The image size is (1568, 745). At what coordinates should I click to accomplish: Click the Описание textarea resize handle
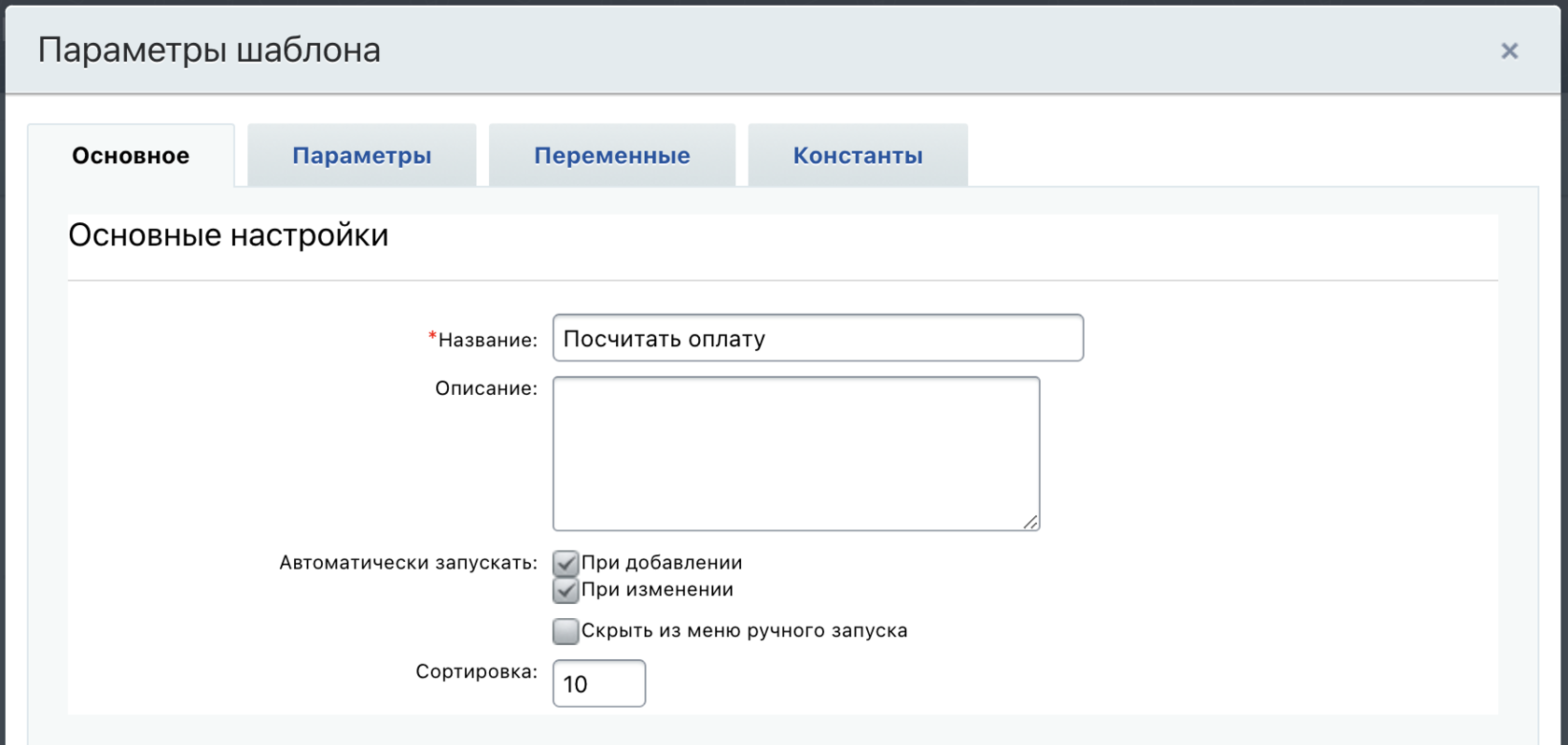[x=1030, y=522]
